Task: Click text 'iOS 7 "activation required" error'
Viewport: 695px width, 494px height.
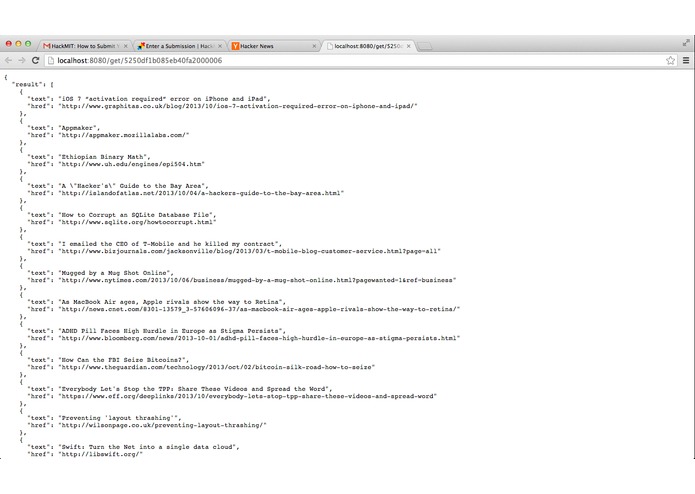Action: pos(126,99)
